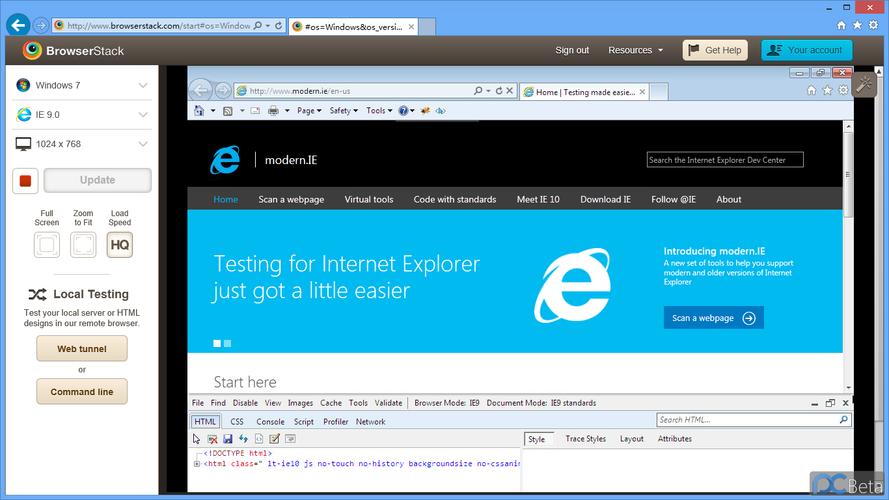The height and width of the screenshot is (500, 889).
Task: Click the Search the Internet Explorer Dev Center field
Action: tap(725, 160)
